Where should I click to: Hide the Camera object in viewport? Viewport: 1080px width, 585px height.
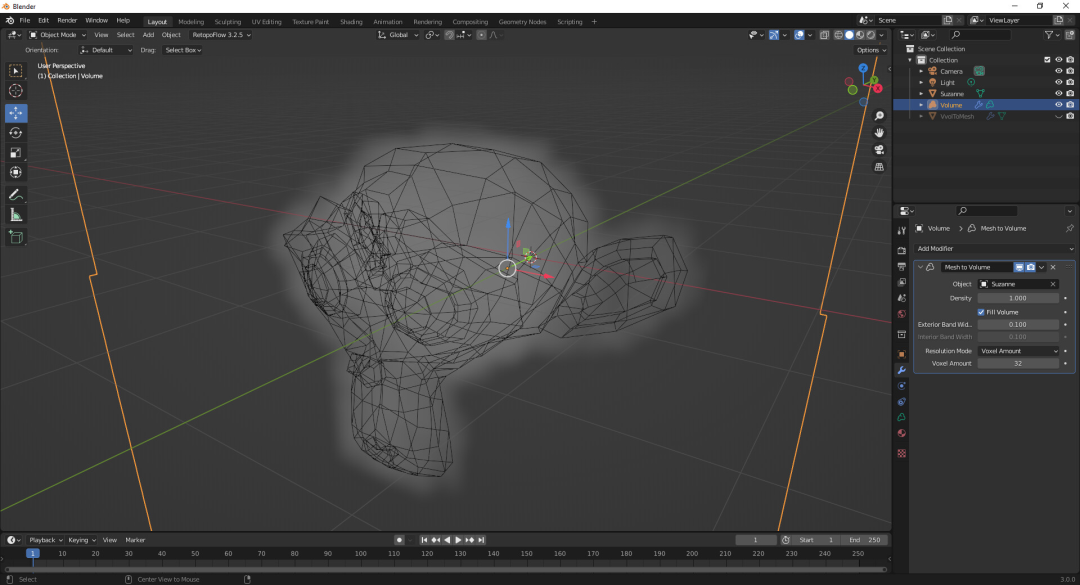tap(1059, 71)
